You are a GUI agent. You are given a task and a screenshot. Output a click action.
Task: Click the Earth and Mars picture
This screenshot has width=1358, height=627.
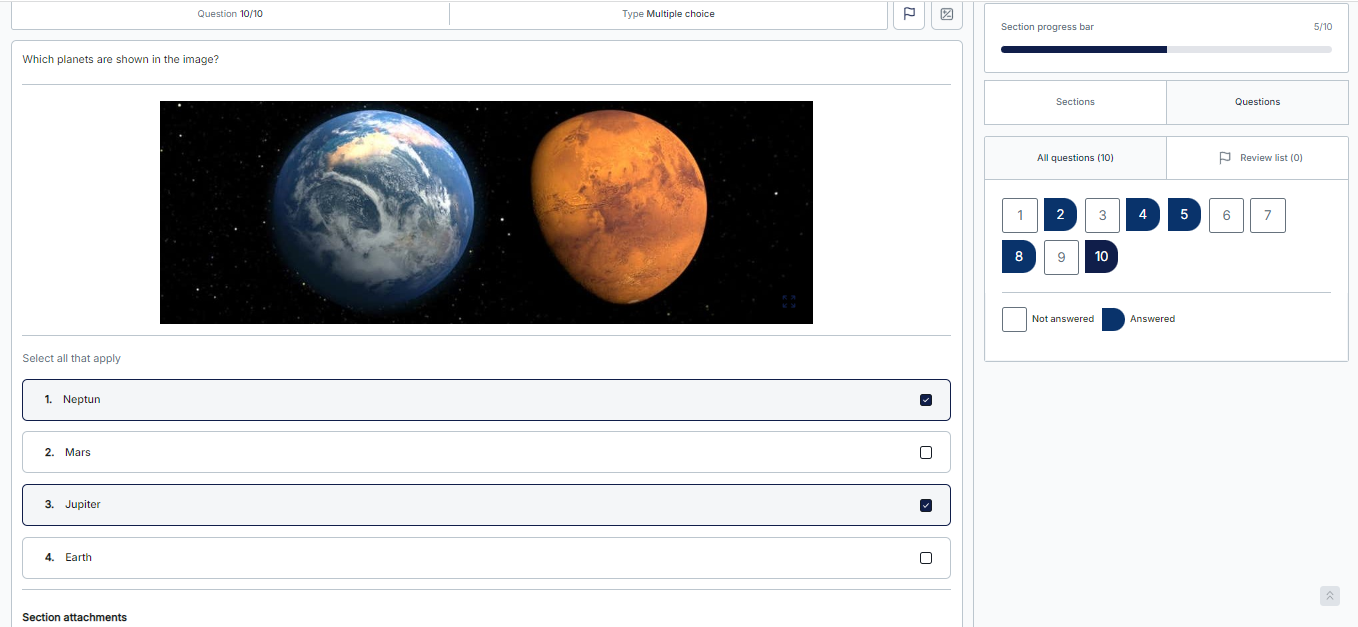[x=486, y=212]
